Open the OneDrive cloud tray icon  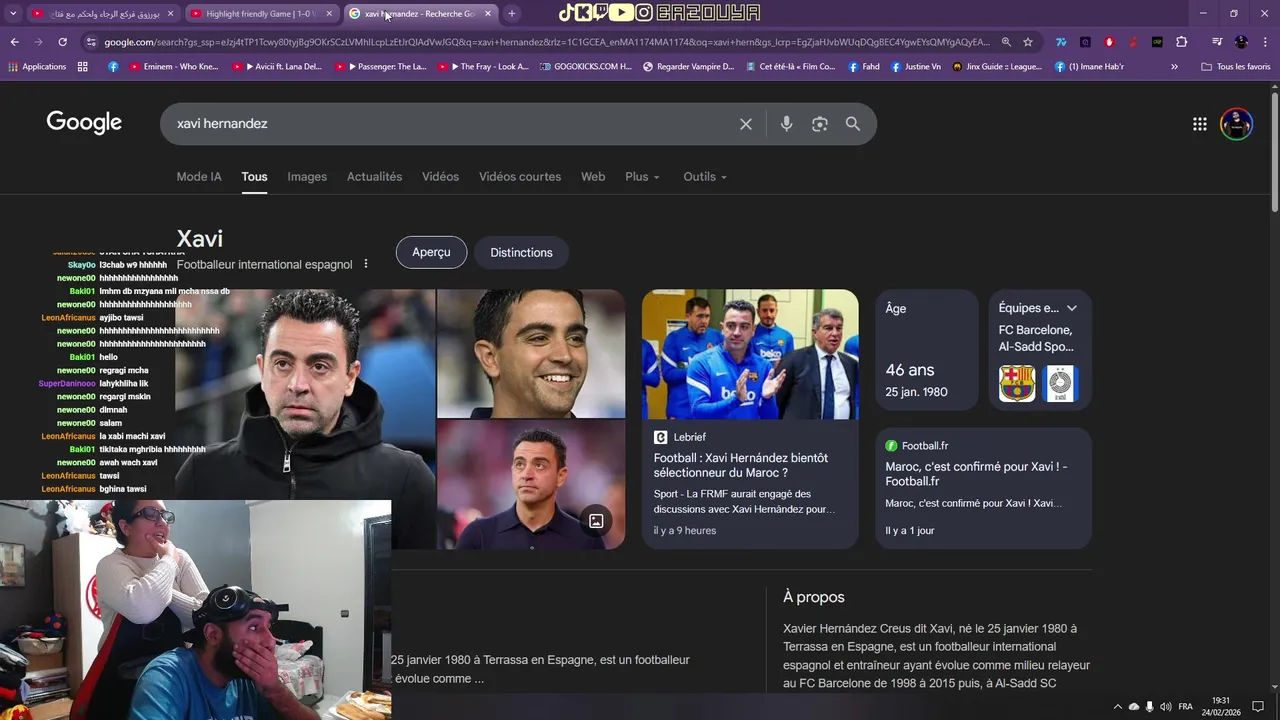coord(1134,707)
